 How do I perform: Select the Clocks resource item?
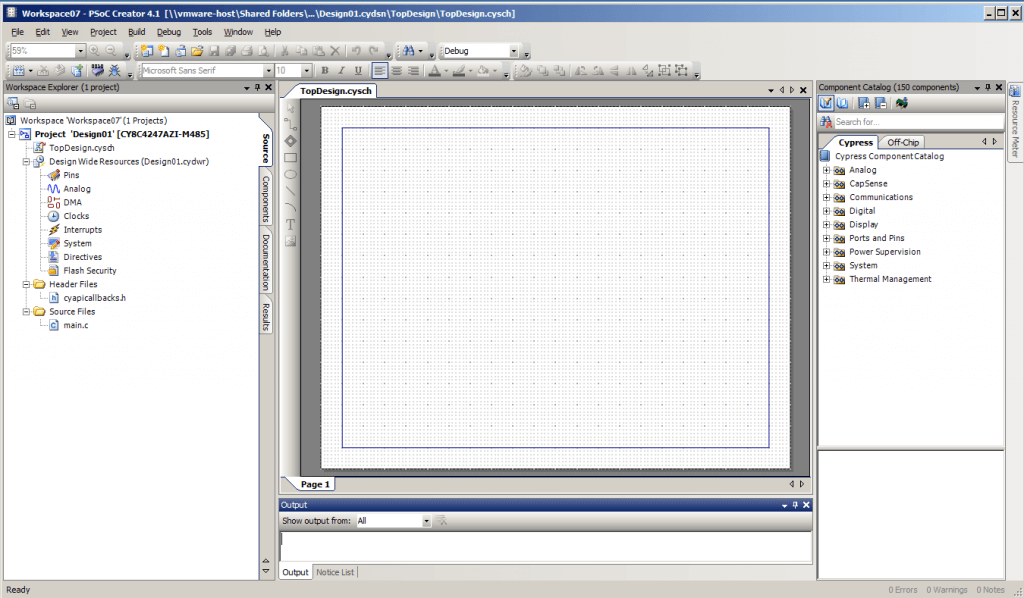[76, 216]
